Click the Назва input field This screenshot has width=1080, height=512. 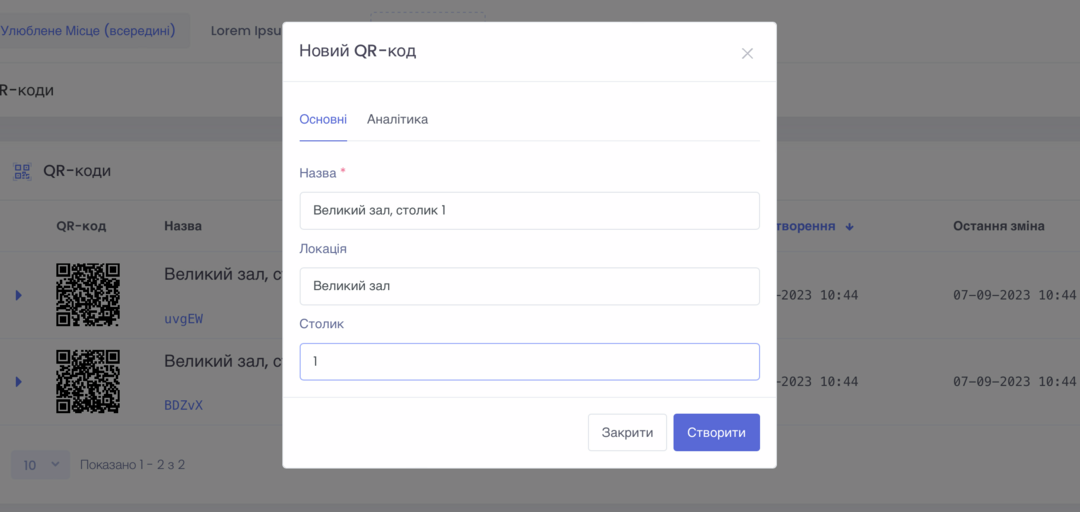(x=530, y=211)
